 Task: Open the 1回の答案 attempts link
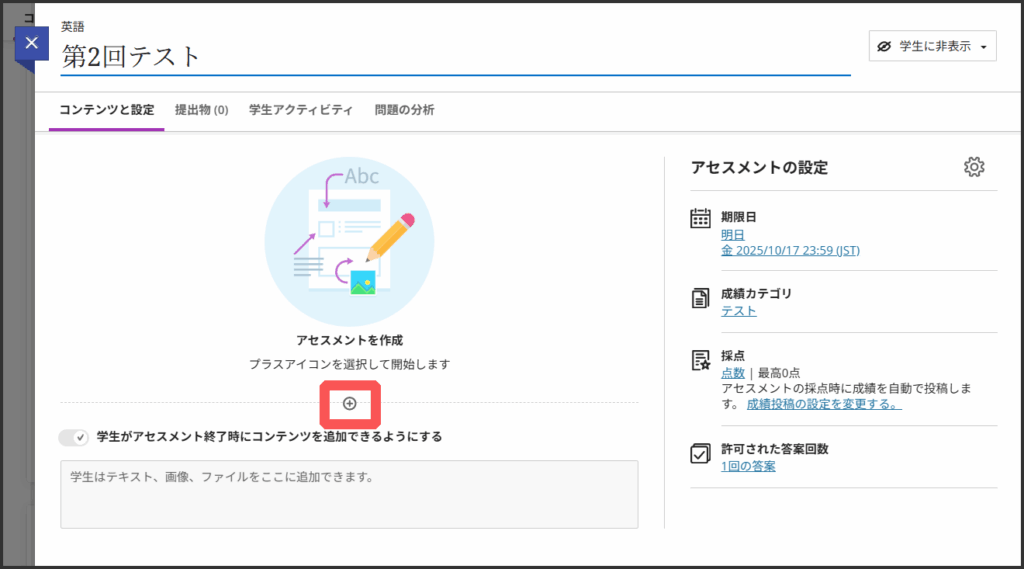point(748,466)
